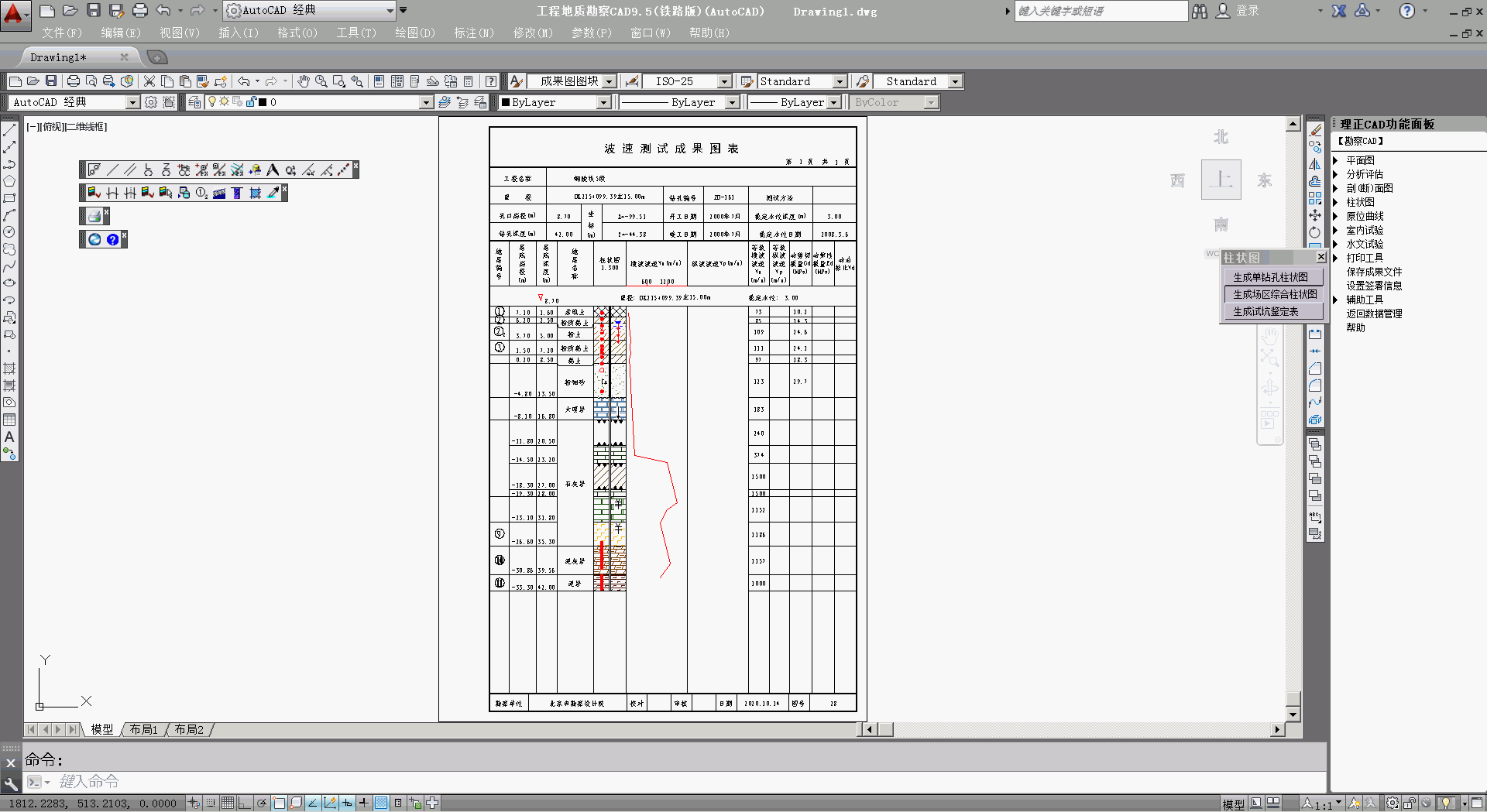The image size is (1487, 812).
Task: Click the Dimension Style icon beside ISO-25
Action: tap(632, 81)
